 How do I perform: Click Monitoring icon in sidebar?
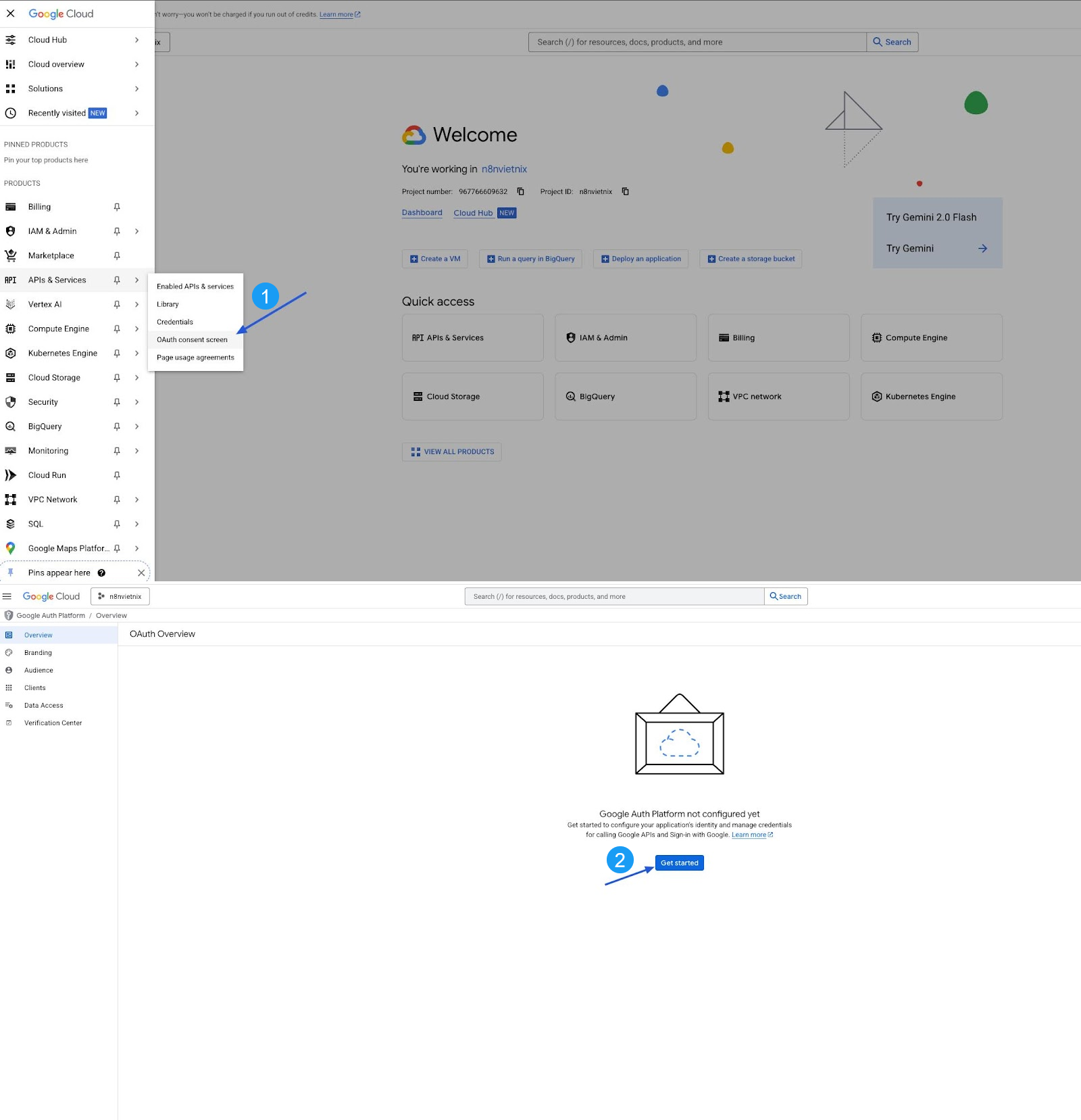pyautogui.click(x=11, y=451)
